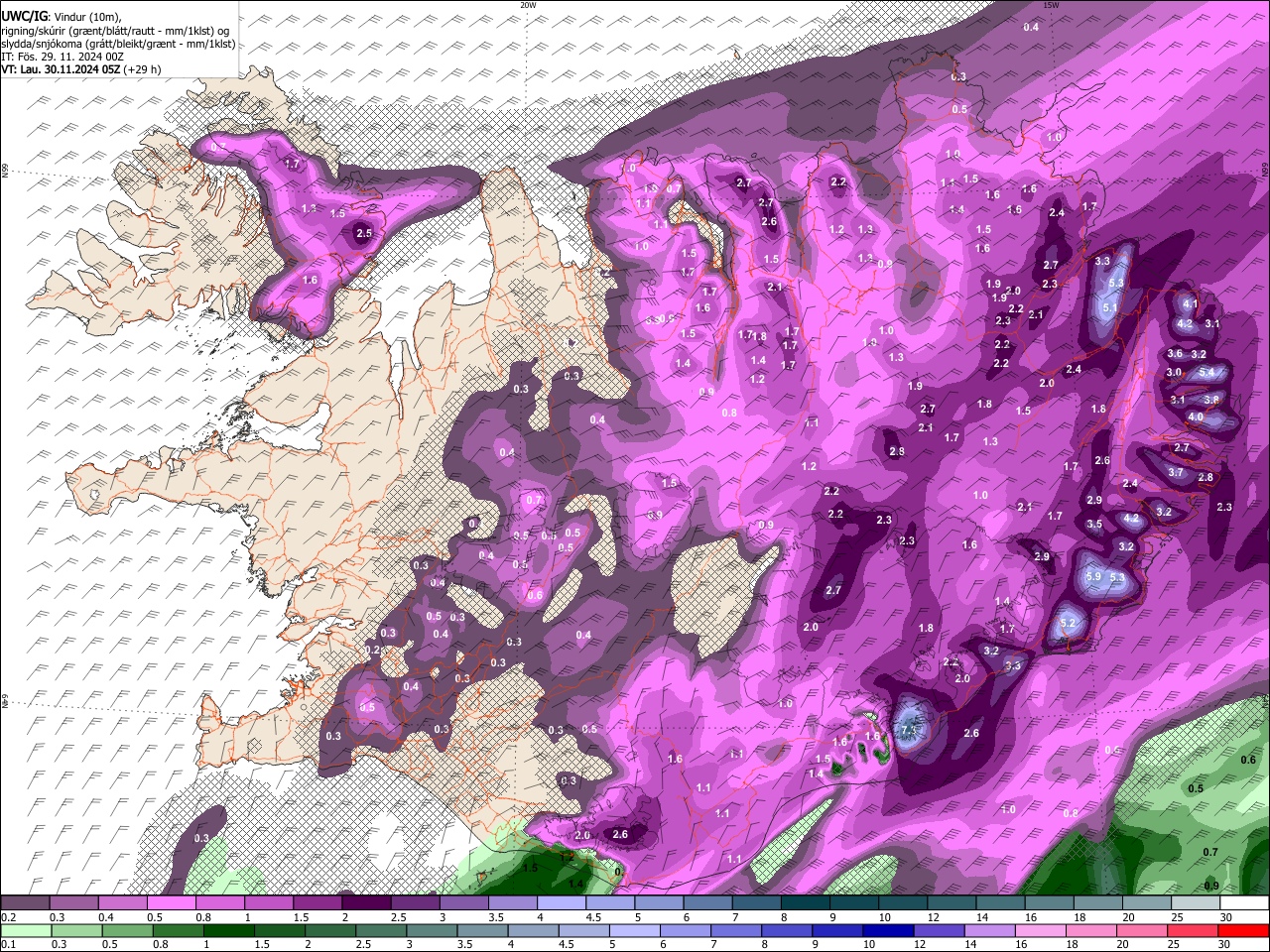
Task: Click the 5.2 precipitation value on the map
Action: 1068,623
